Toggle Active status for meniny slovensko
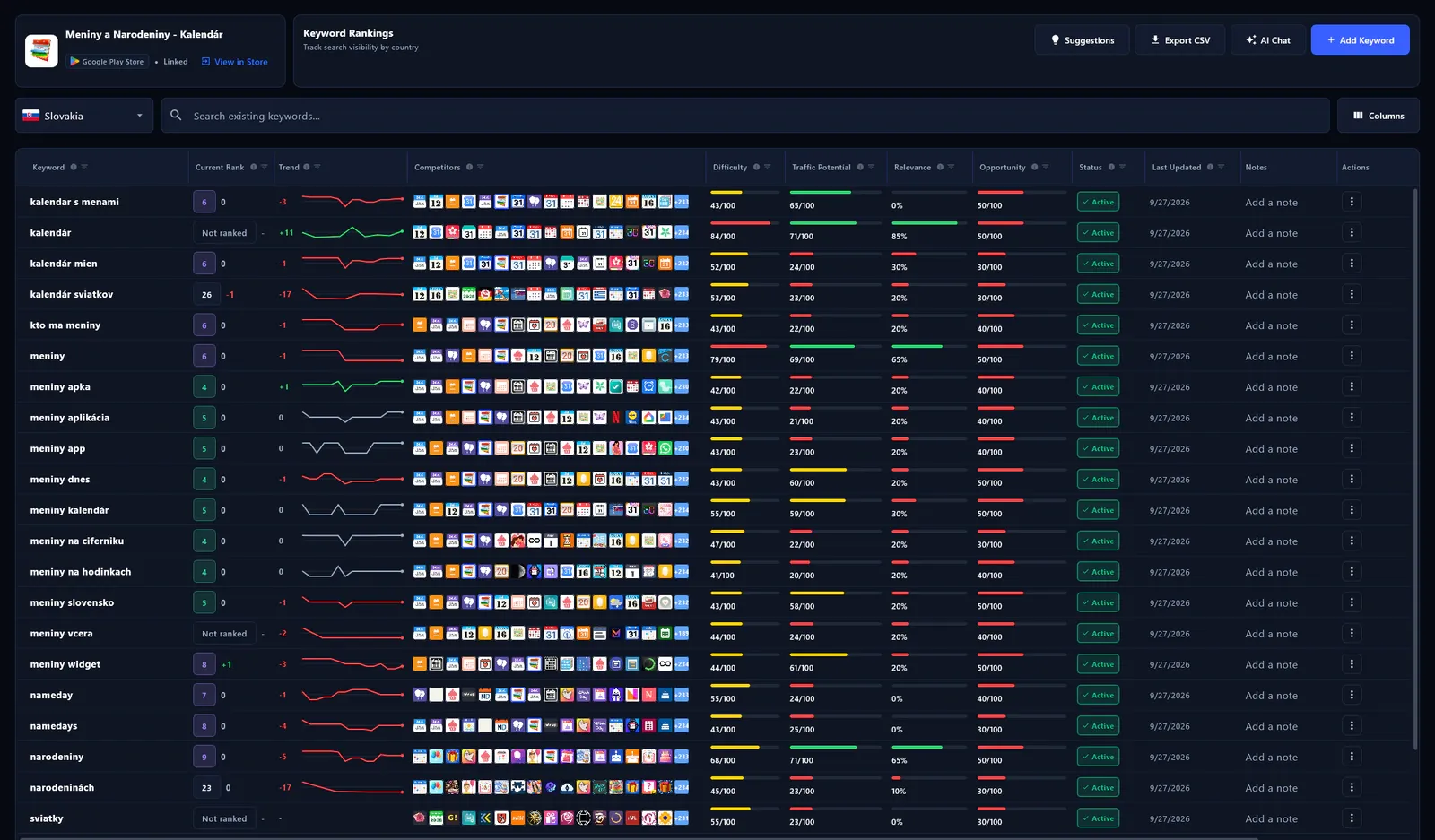The width and height of the screenshot is (1435, 840). click(1098, 602)
